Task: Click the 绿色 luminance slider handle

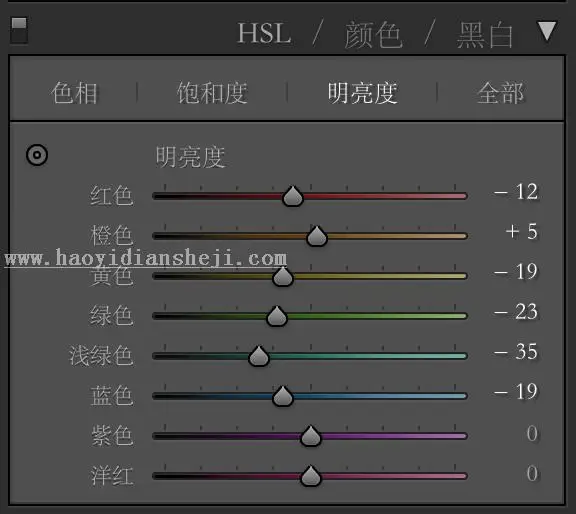Action: coord(277,316)
